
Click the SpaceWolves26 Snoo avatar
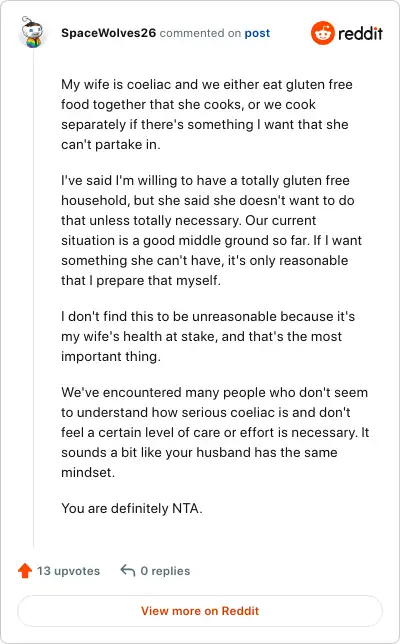32,32
